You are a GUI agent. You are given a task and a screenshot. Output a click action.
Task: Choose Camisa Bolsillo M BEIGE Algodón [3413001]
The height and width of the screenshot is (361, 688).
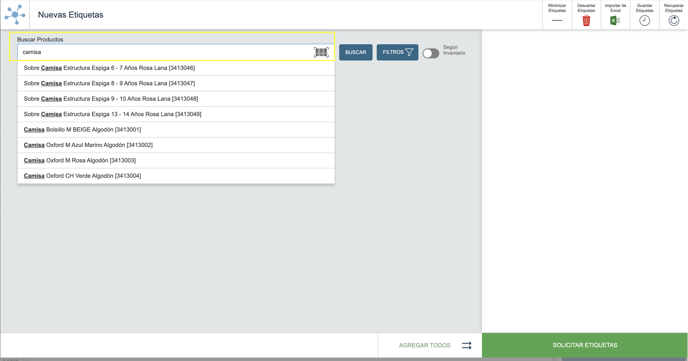[176, 129]
